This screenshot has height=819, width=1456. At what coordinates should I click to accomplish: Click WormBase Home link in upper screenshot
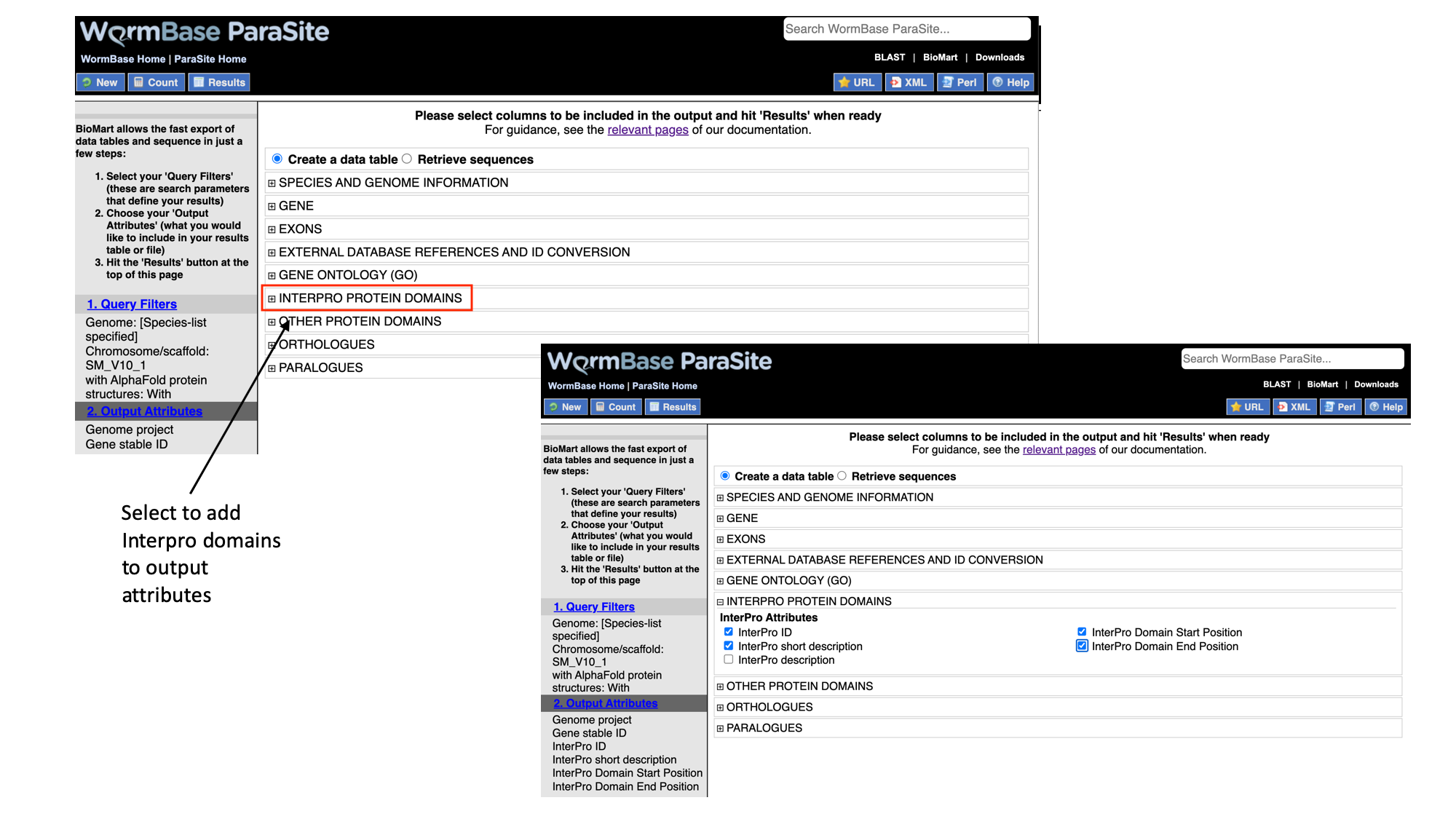click(x=123, y=59)
